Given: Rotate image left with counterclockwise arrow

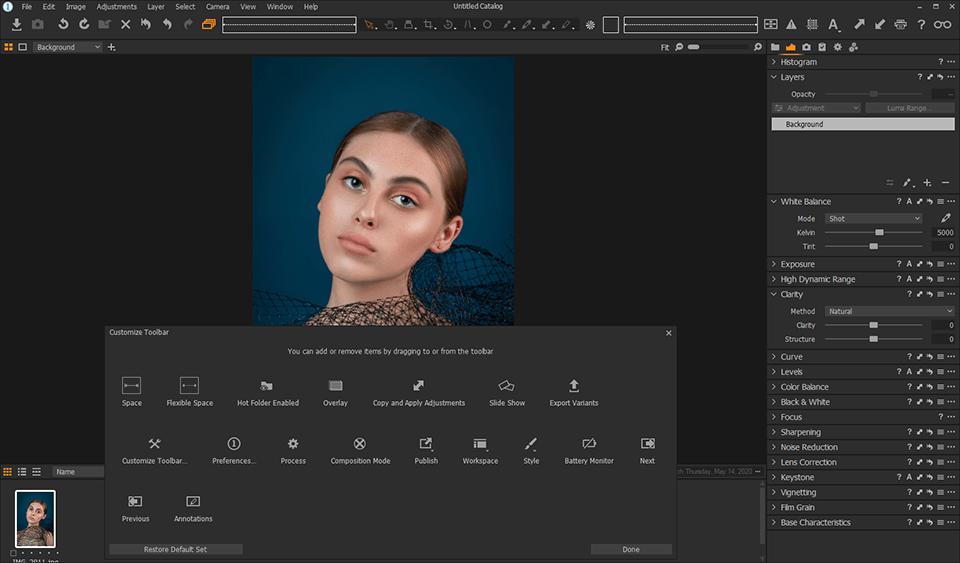Looking at the screenshot, I should pyautogui.click(x=63, y=24).
